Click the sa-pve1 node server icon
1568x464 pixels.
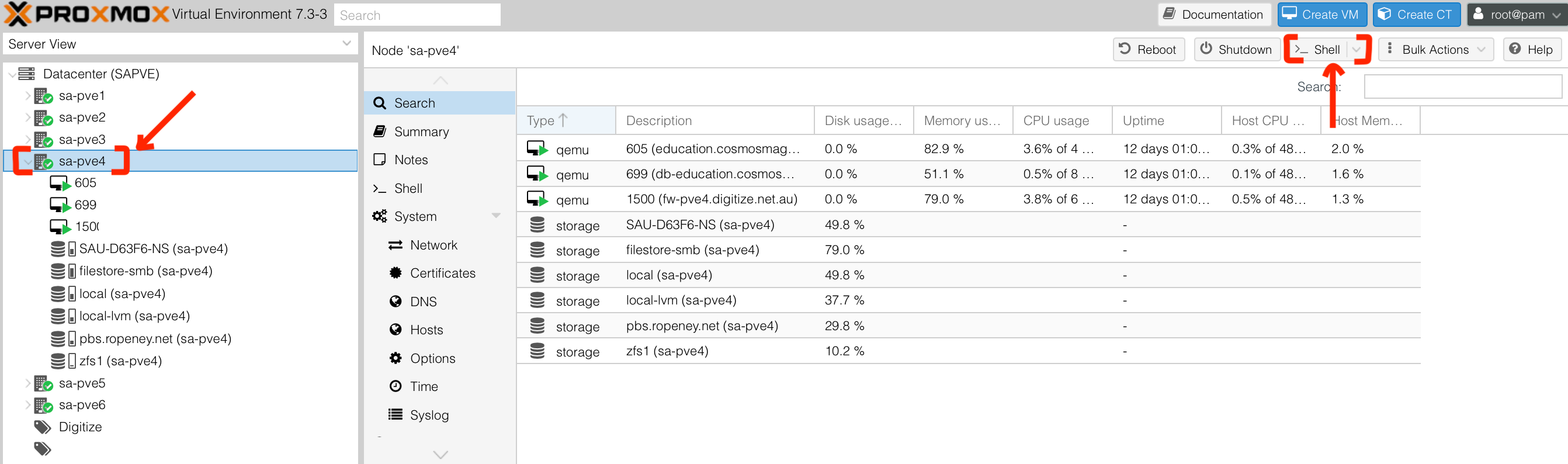coord(43,96)
